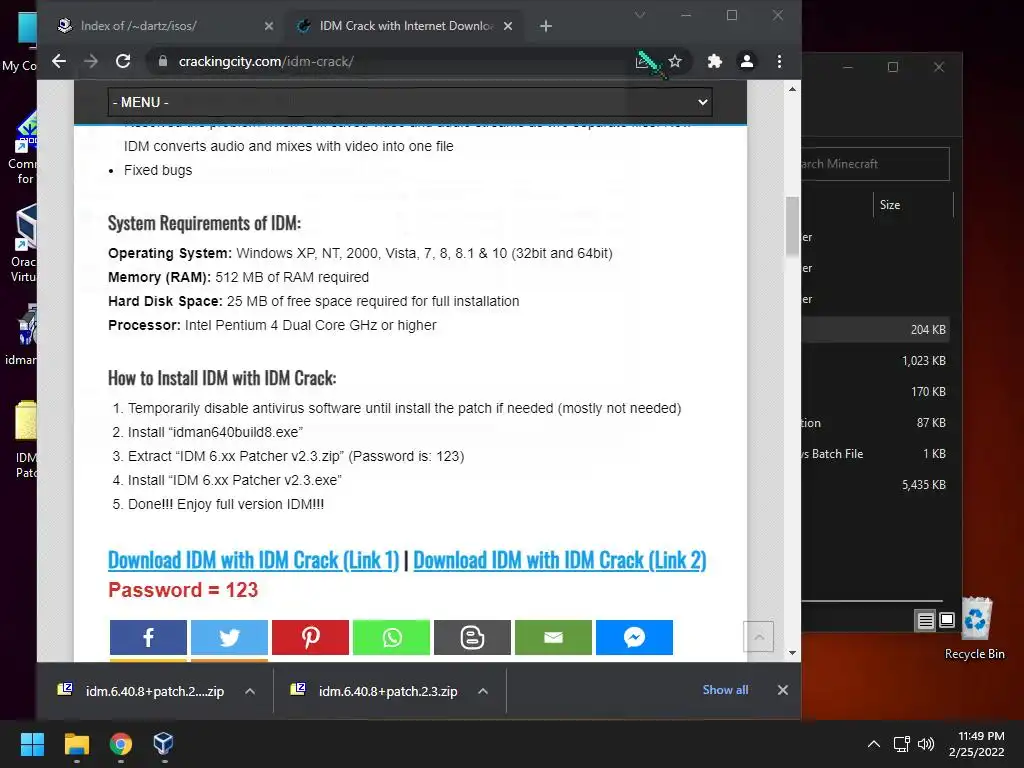Click the page scrollbar up arrow
The height and width of the screenshot is (768, 1024).
792,89
